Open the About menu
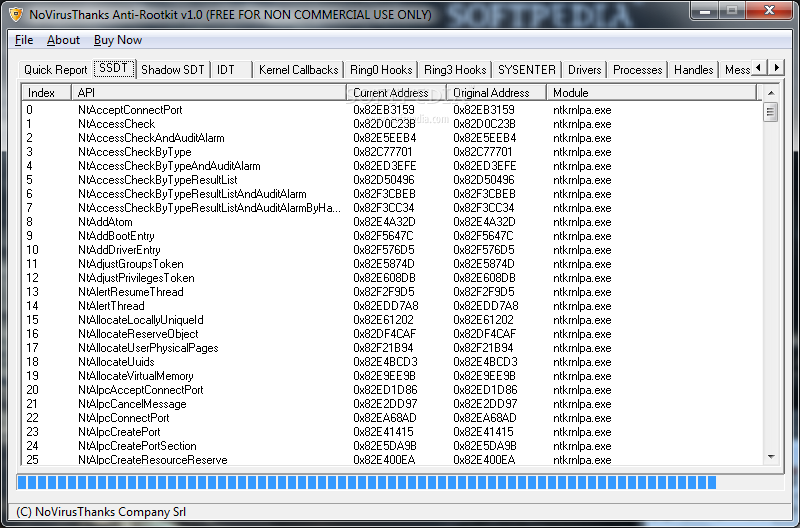Viewport: 800px width, 528px height. [x=63, y=40]
